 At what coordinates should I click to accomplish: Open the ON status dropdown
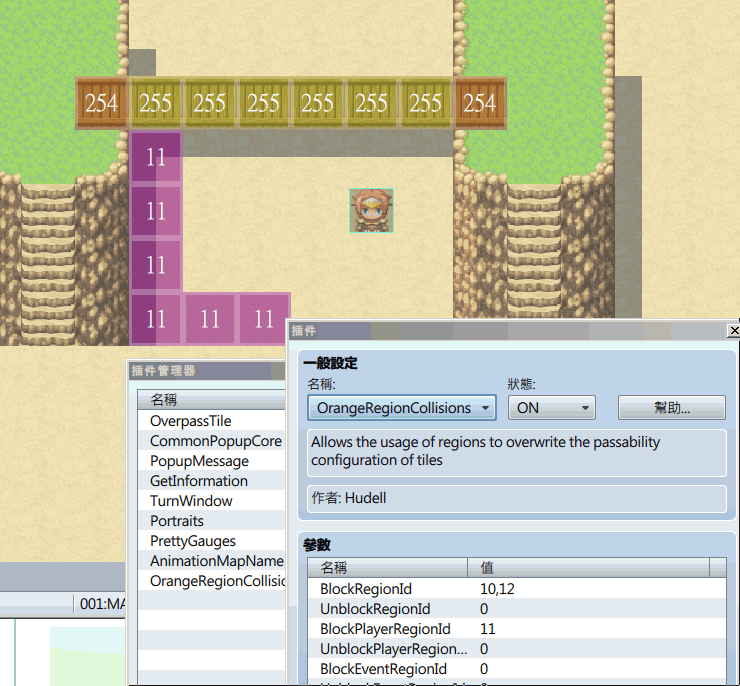(552, 408)
